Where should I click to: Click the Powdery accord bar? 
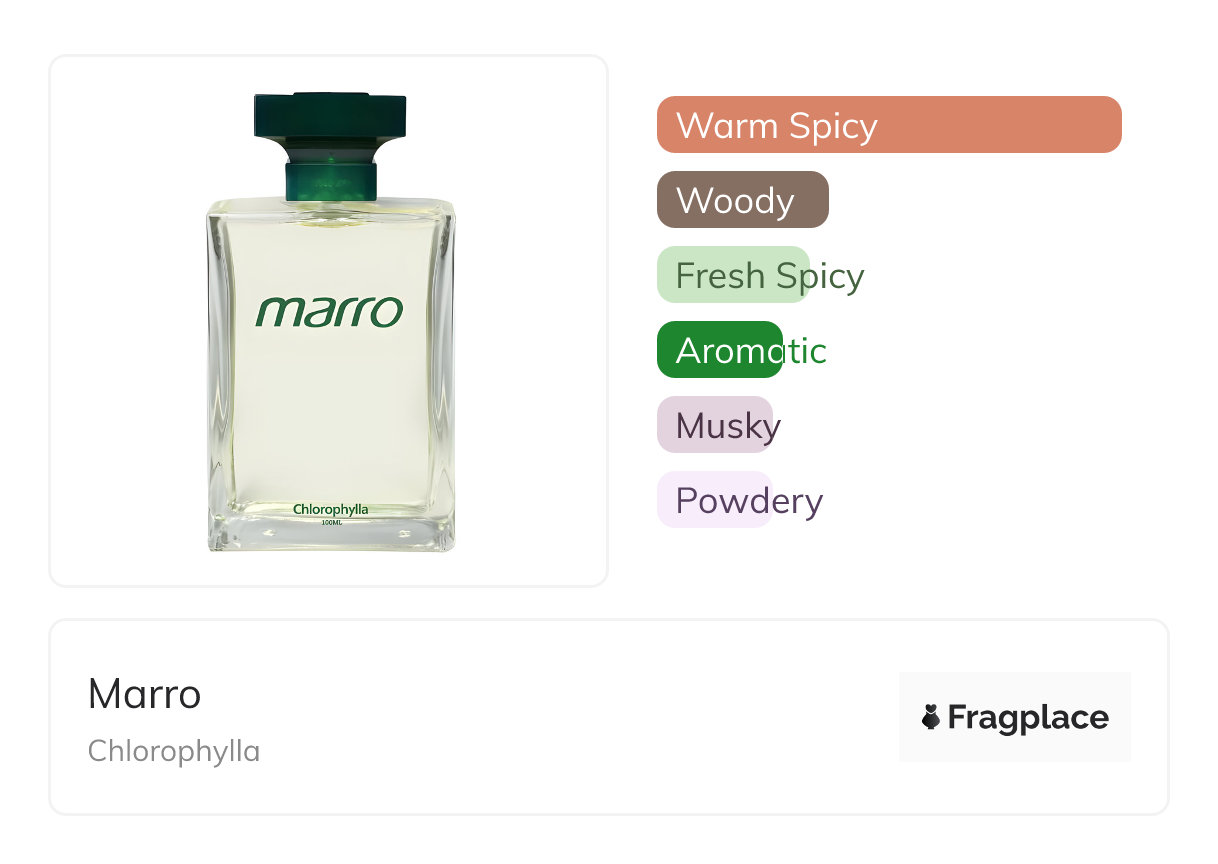[x=714, y=500]
